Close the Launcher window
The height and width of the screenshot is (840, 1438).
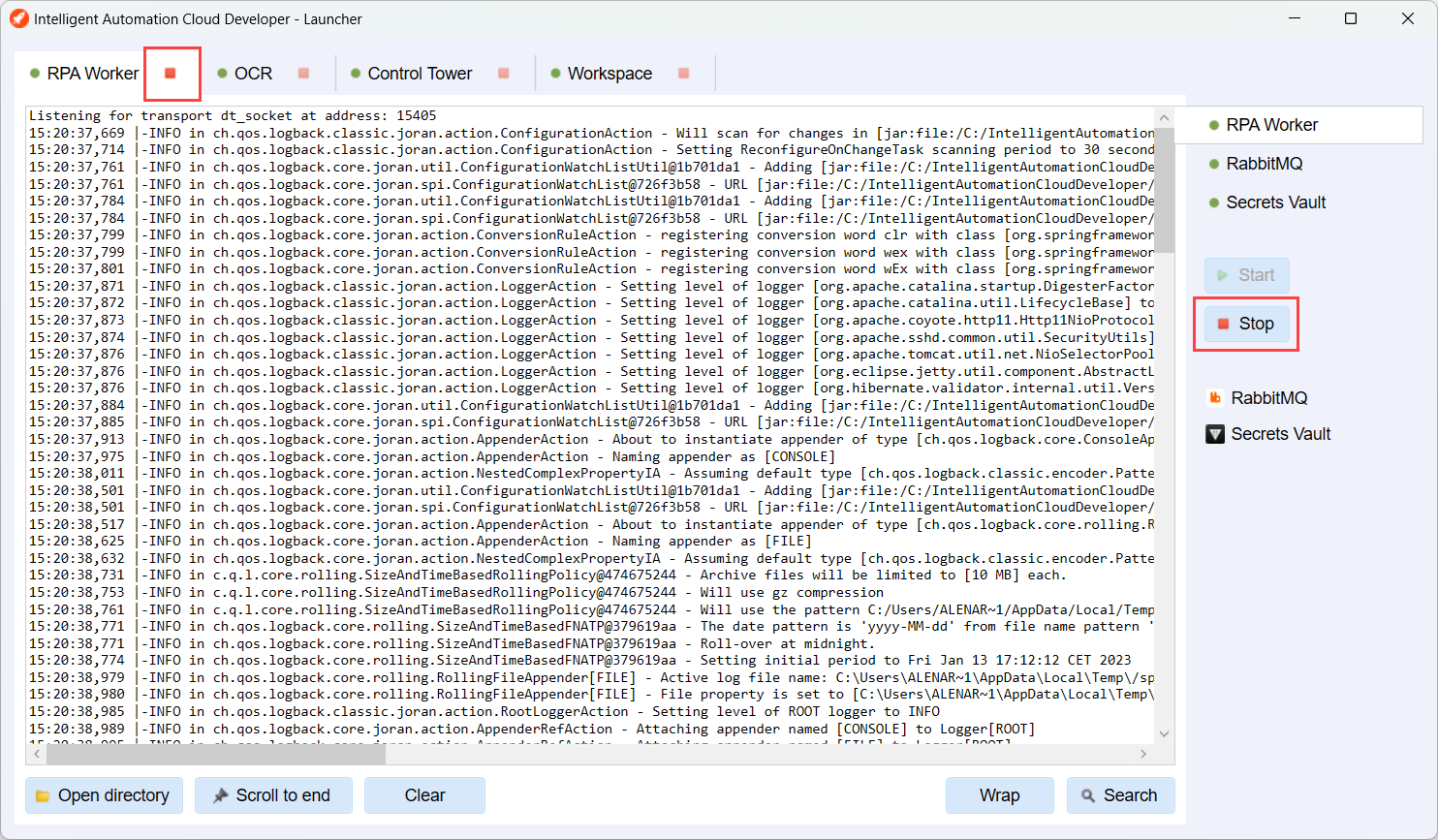1408,18
